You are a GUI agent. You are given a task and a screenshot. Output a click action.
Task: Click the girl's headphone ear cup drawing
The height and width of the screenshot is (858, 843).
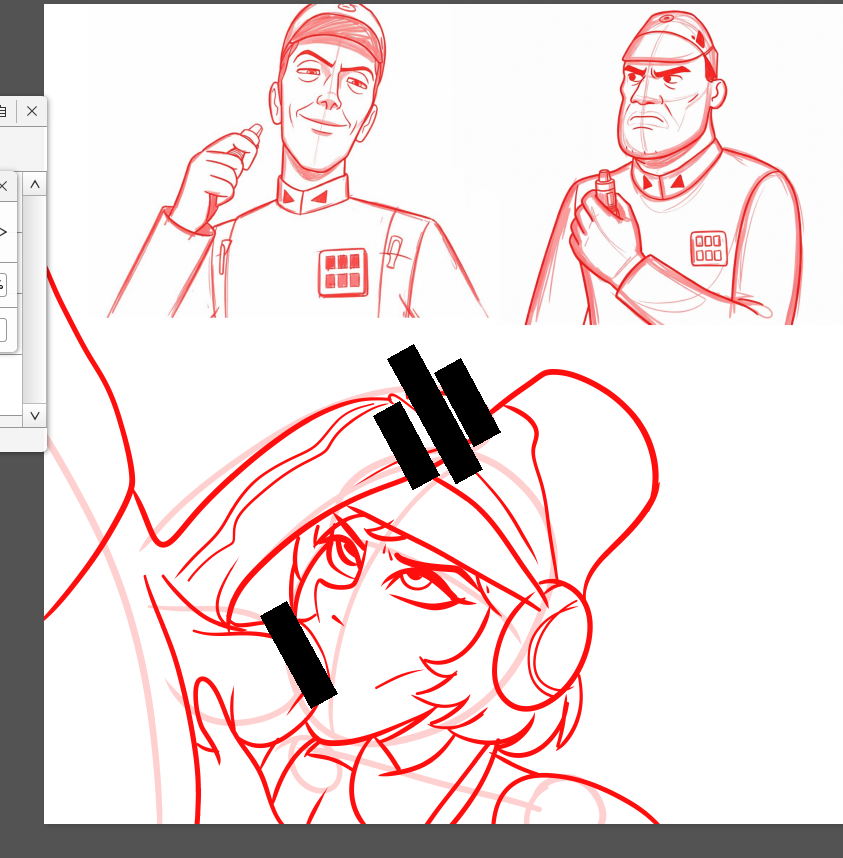(x=543, y=646)
